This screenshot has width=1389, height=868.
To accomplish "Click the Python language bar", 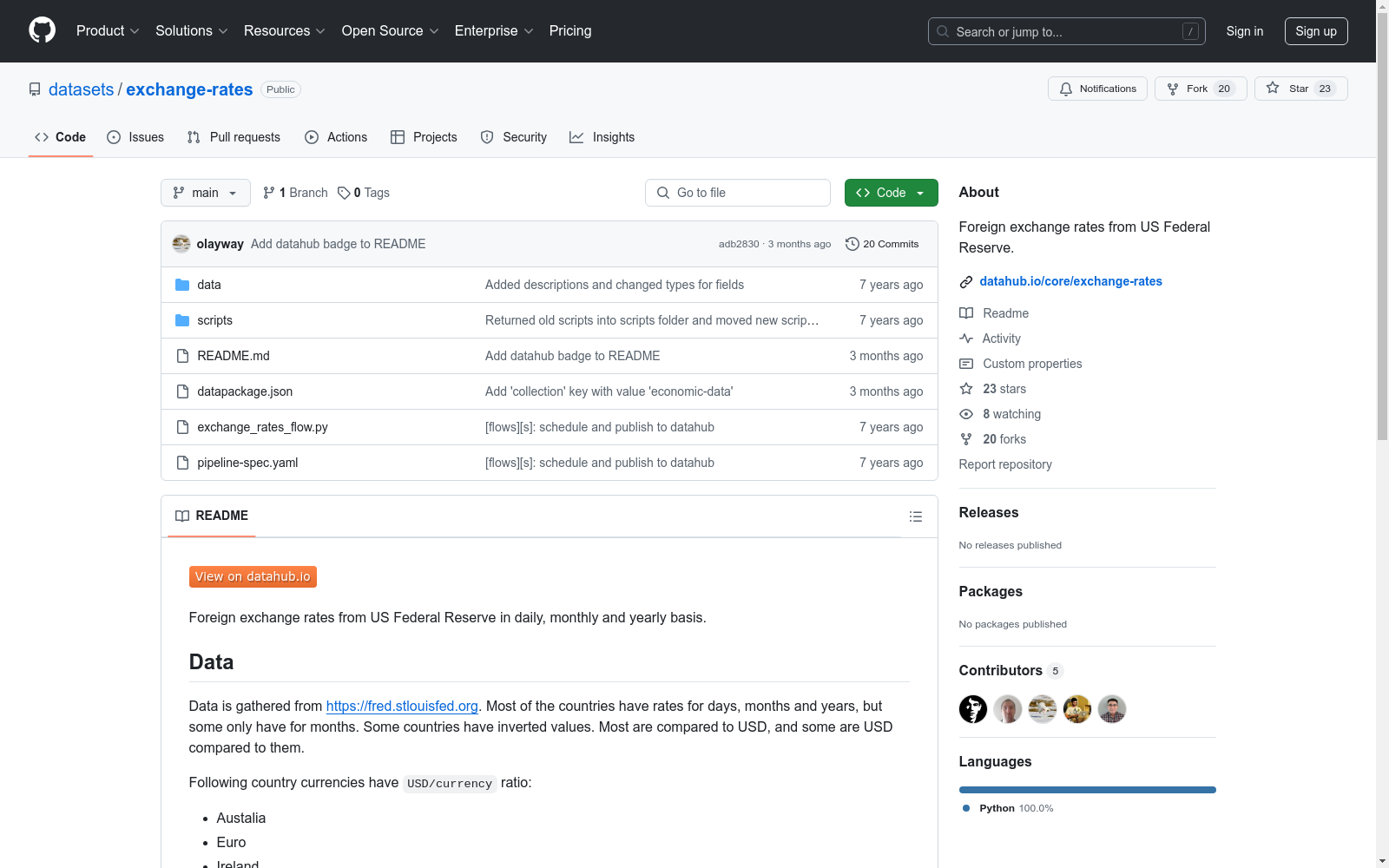I will (x=1088, y=790).
